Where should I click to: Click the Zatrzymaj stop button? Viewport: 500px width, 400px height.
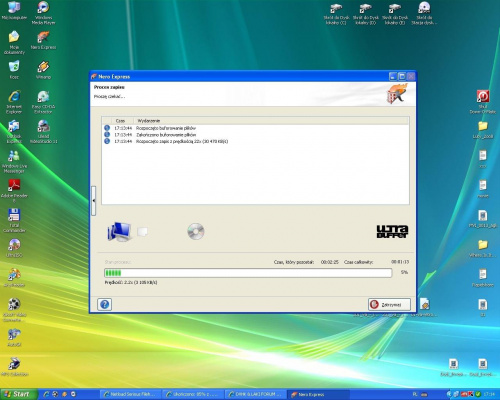[389, 304]
